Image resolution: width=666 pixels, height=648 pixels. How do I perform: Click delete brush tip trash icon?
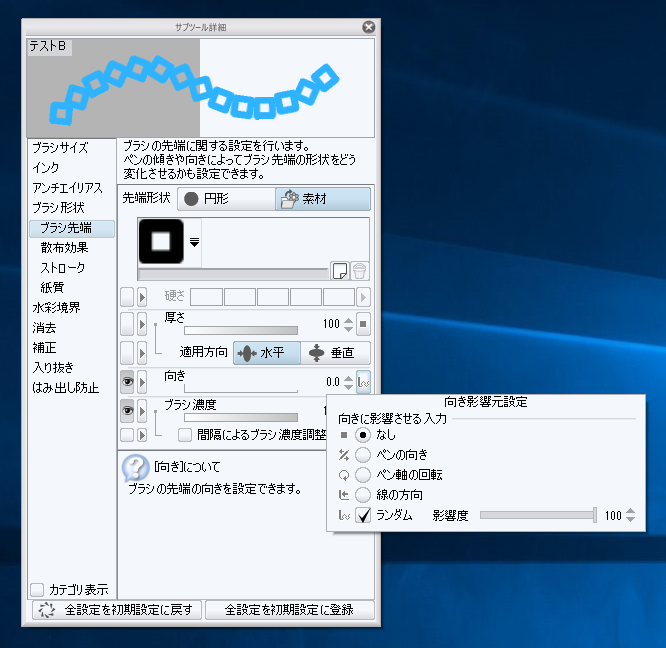pyautogui.click(x=359, y=270)
